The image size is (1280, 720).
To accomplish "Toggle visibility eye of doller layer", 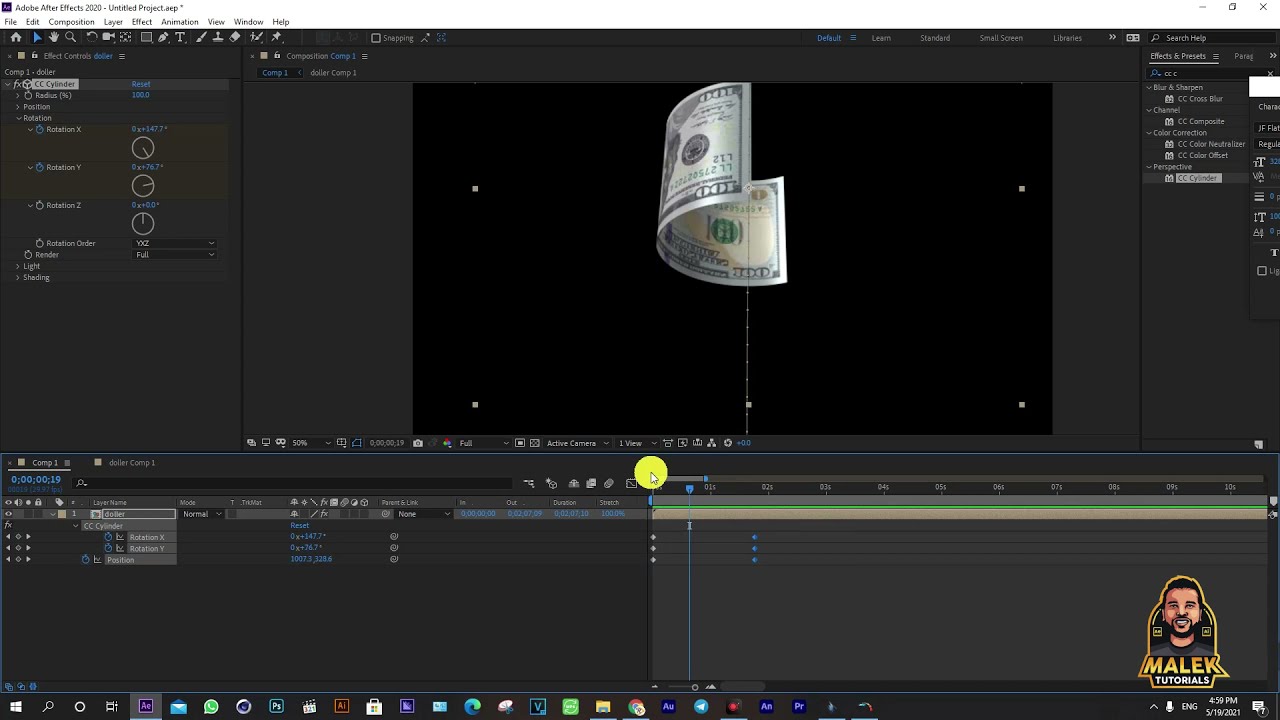I will click(x=8, y=514).
